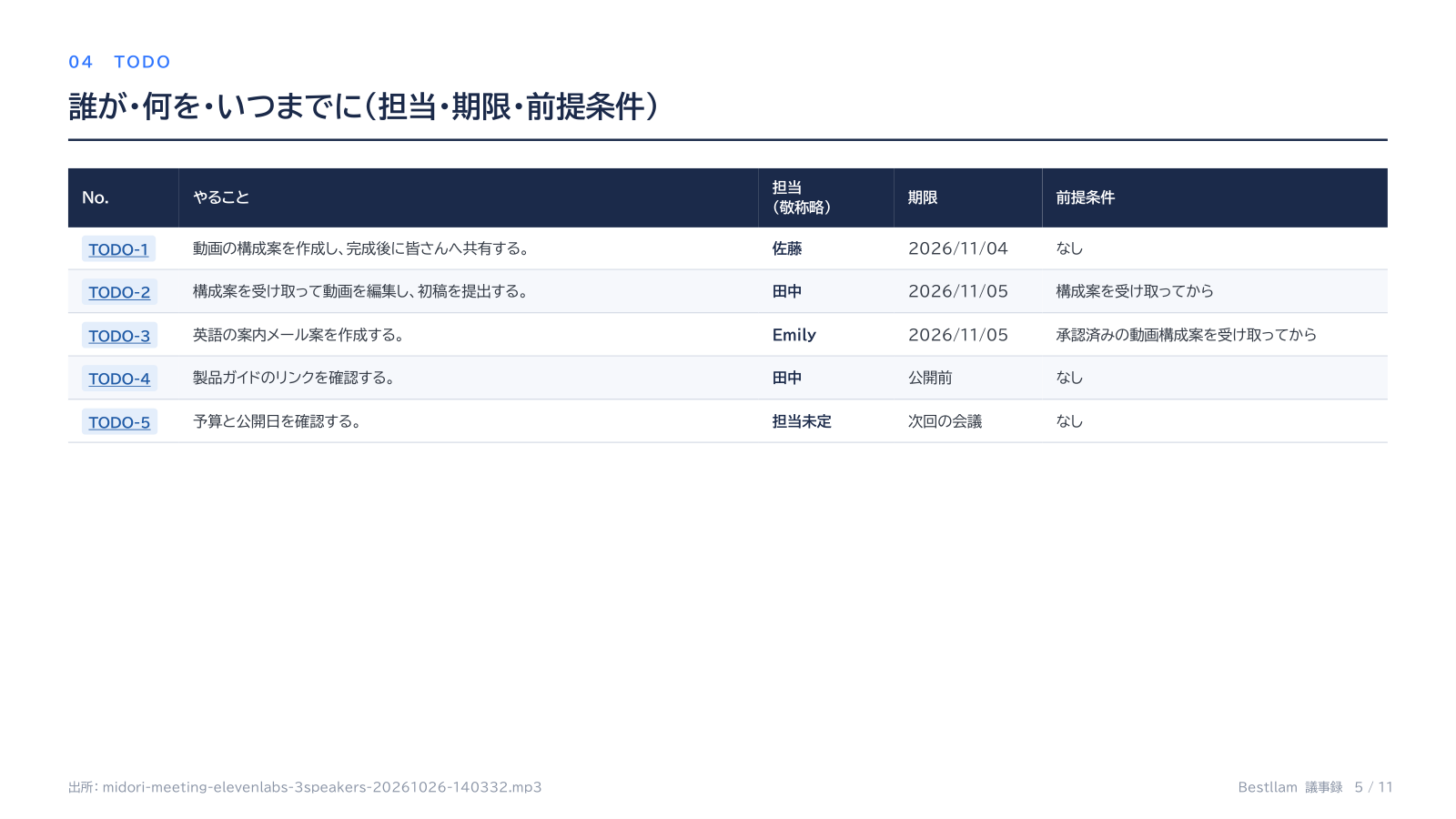This screenshot has width=1456, height=819.
Task: Select task text '英語の案内メール案を作成する。'
Action: tap(298, 335)
